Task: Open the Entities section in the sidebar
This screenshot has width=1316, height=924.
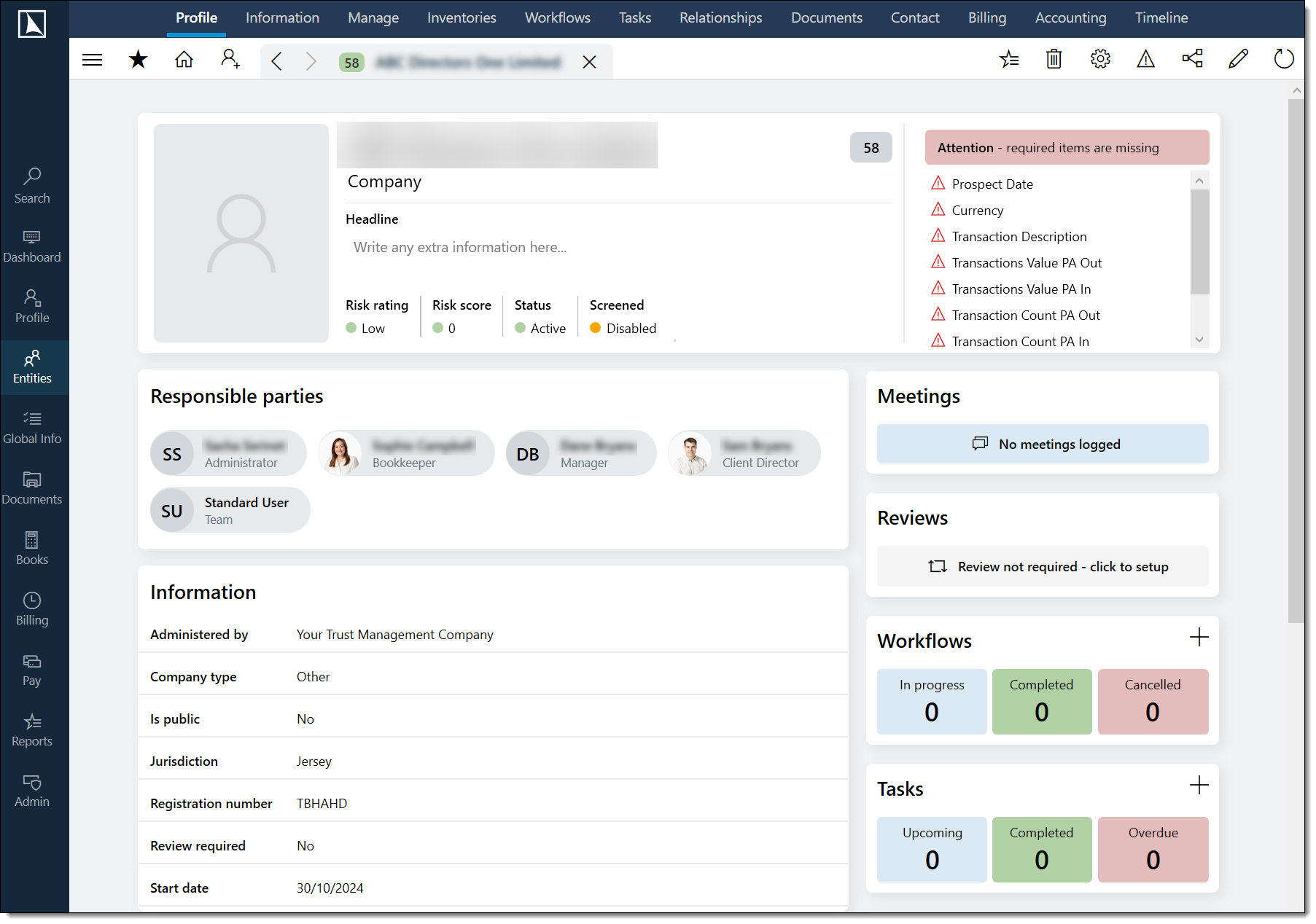Action: pyautogui.click(x=32, y=368)
